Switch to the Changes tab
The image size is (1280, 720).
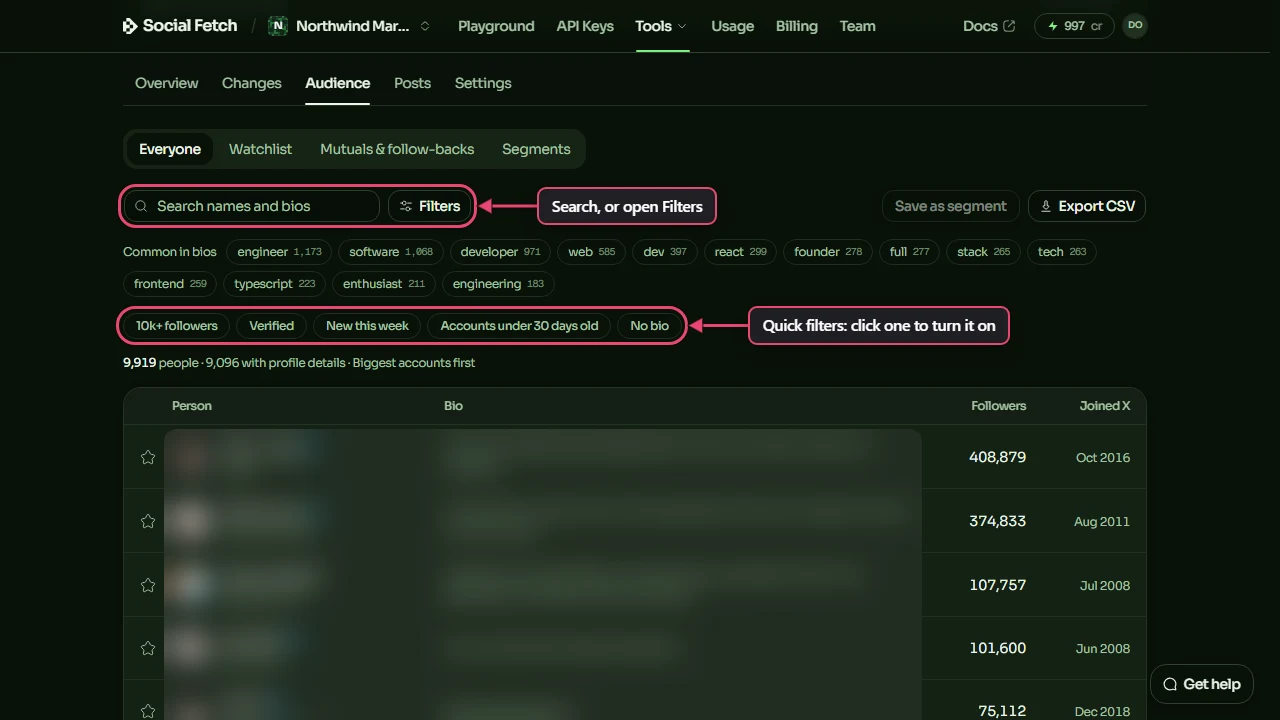(252, 83)
